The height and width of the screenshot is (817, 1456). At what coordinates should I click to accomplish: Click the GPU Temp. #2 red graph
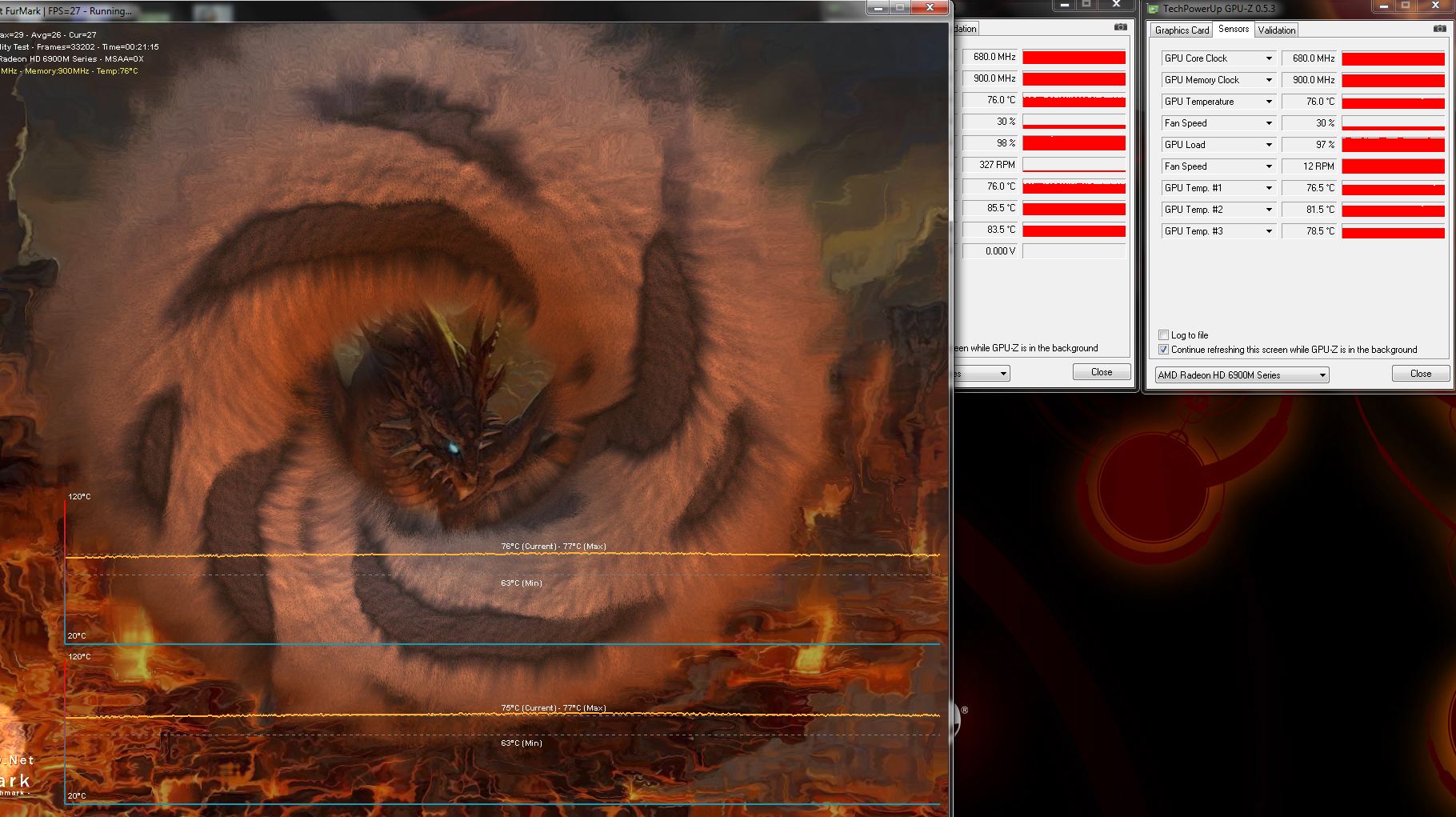(1393, 210)
